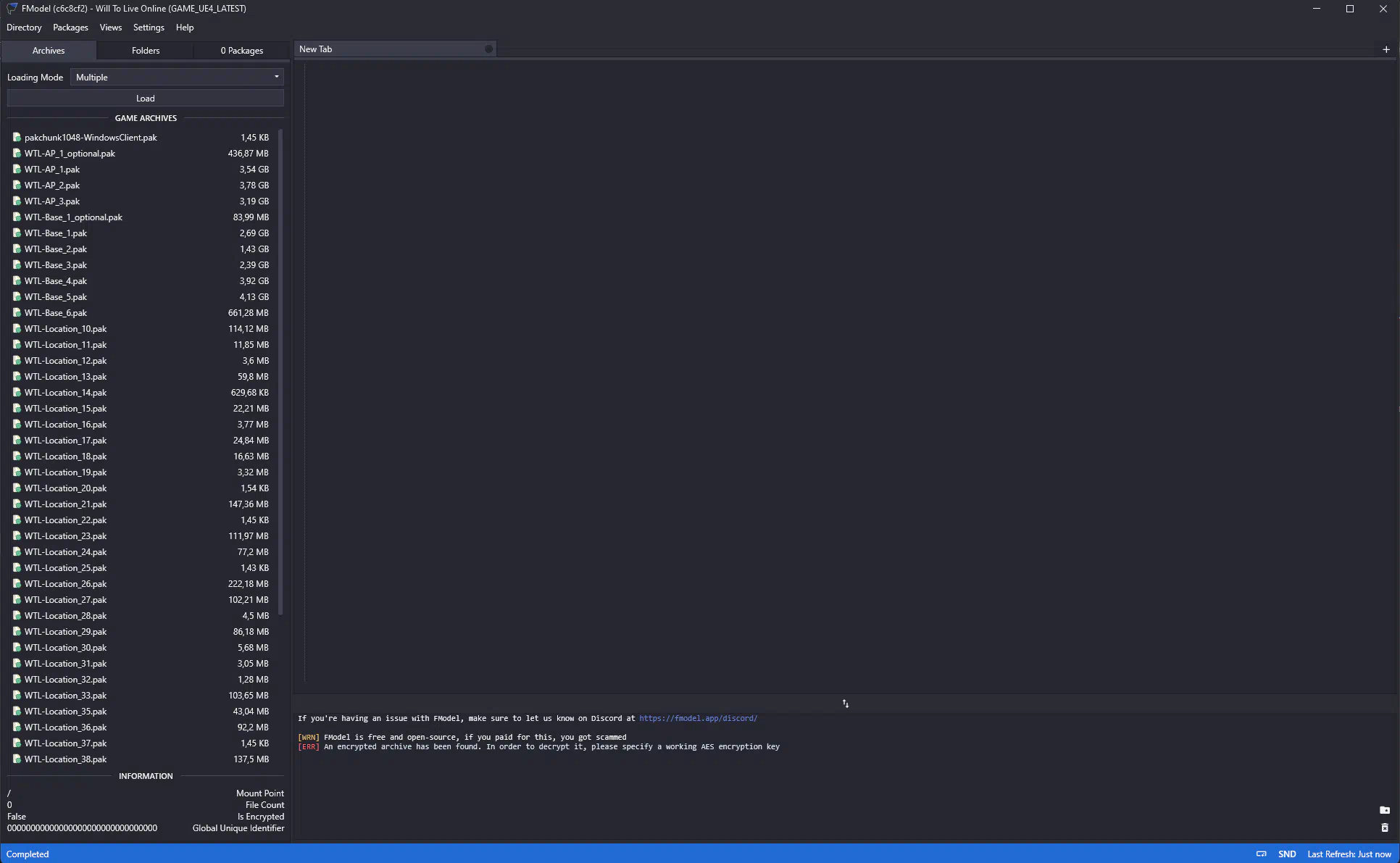
Task: Select WTL-Base_4.pak archive
Action: coord(56,281)
